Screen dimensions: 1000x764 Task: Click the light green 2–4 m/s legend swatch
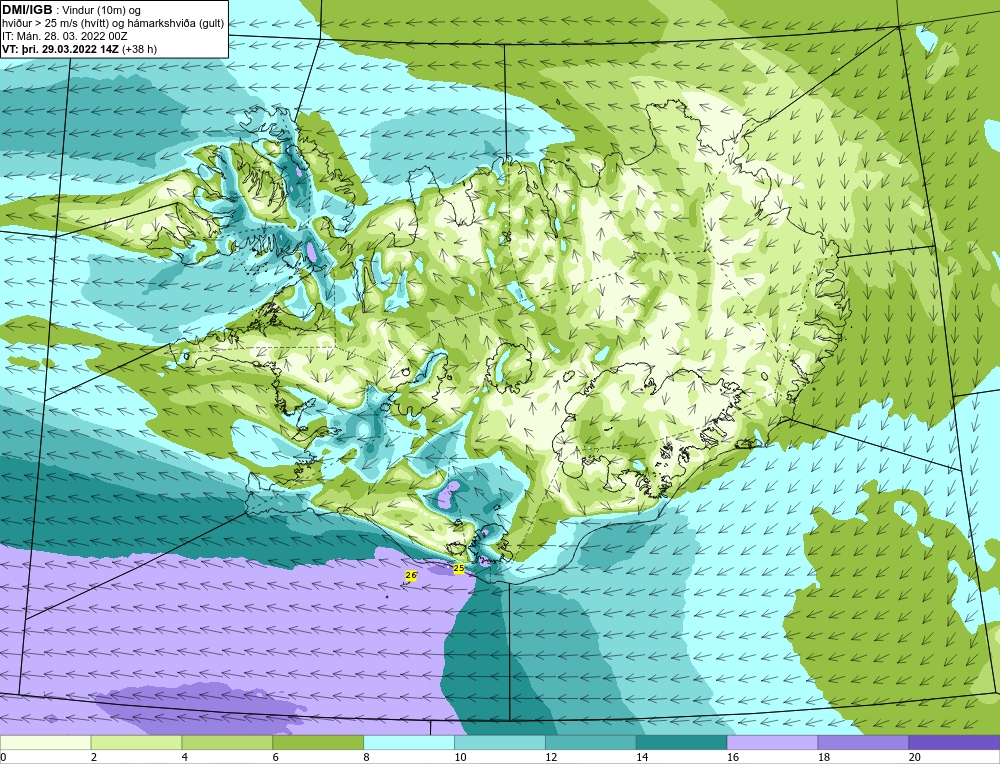point(136,743)
